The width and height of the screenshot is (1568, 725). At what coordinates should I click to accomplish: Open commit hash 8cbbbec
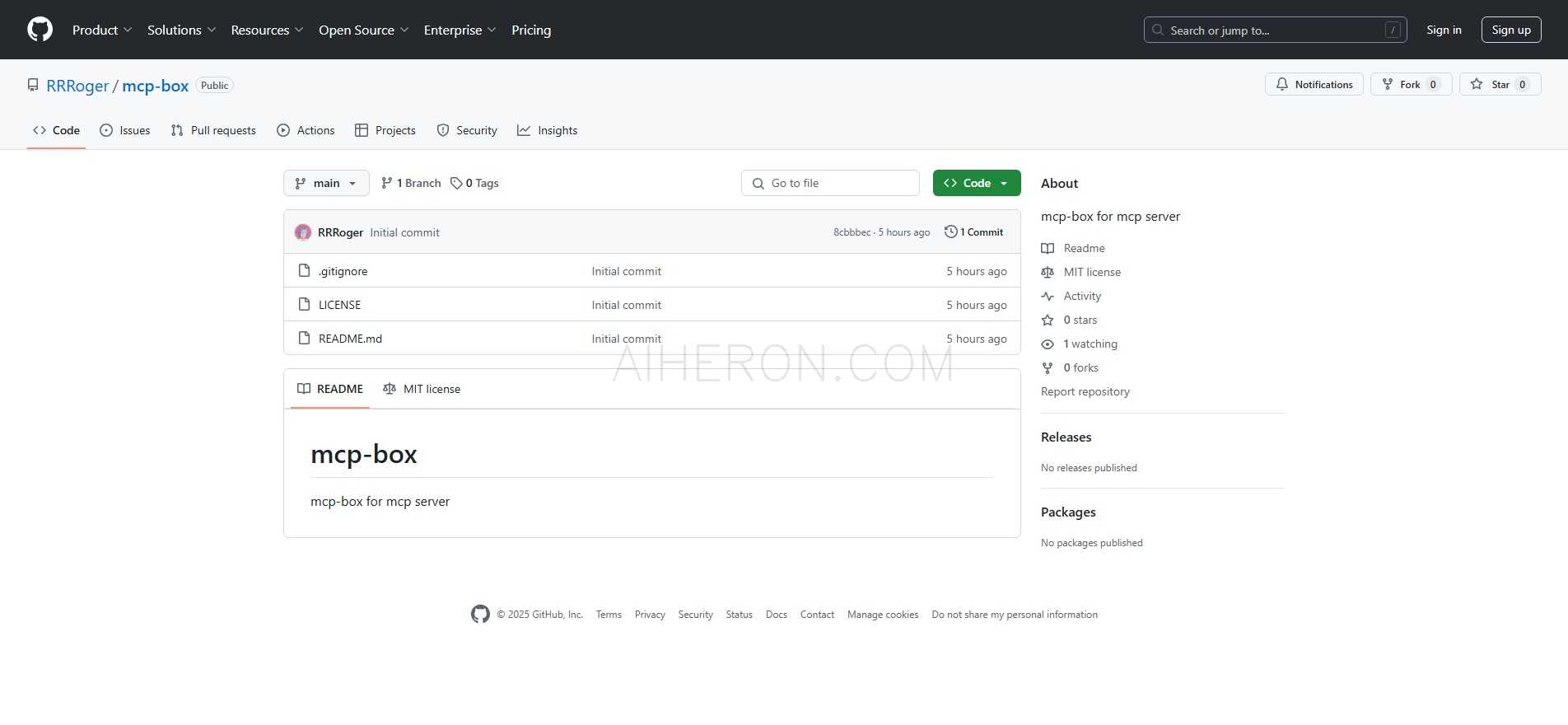coord(852,232)
